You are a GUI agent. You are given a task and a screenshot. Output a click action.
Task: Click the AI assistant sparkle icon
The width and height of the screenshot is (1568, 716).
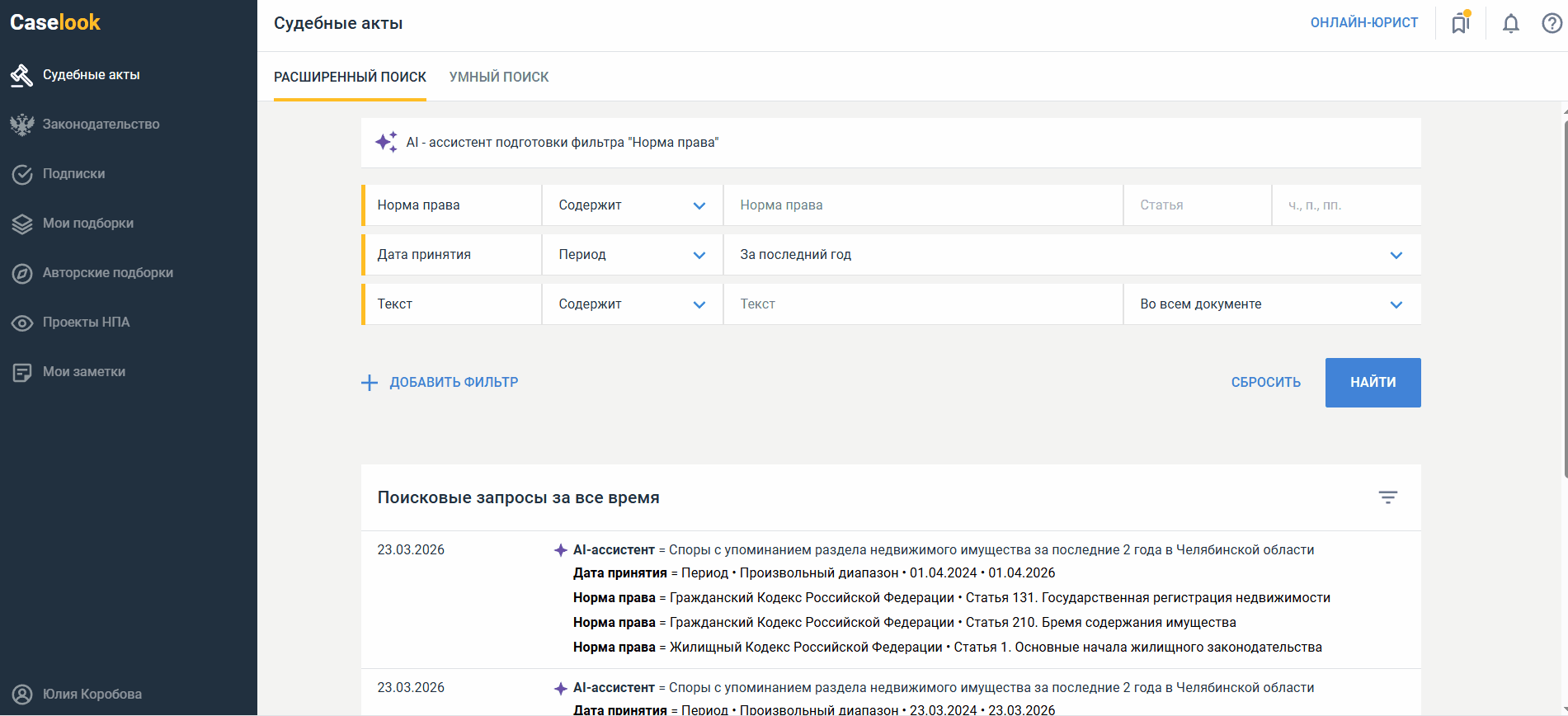(x=386, y=142)
